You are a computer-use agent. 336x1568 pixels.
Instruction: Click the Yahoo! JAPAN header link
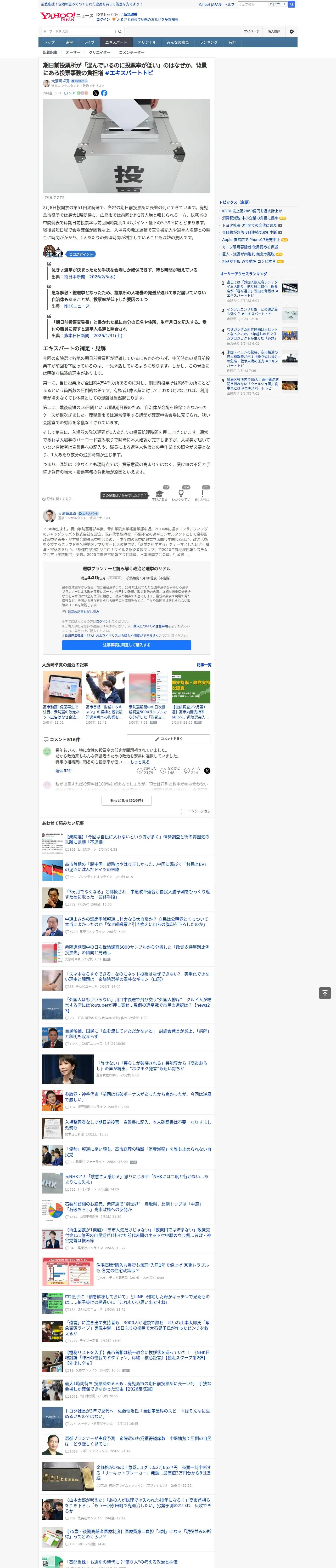pyautogui.click(x=210, y=4)
